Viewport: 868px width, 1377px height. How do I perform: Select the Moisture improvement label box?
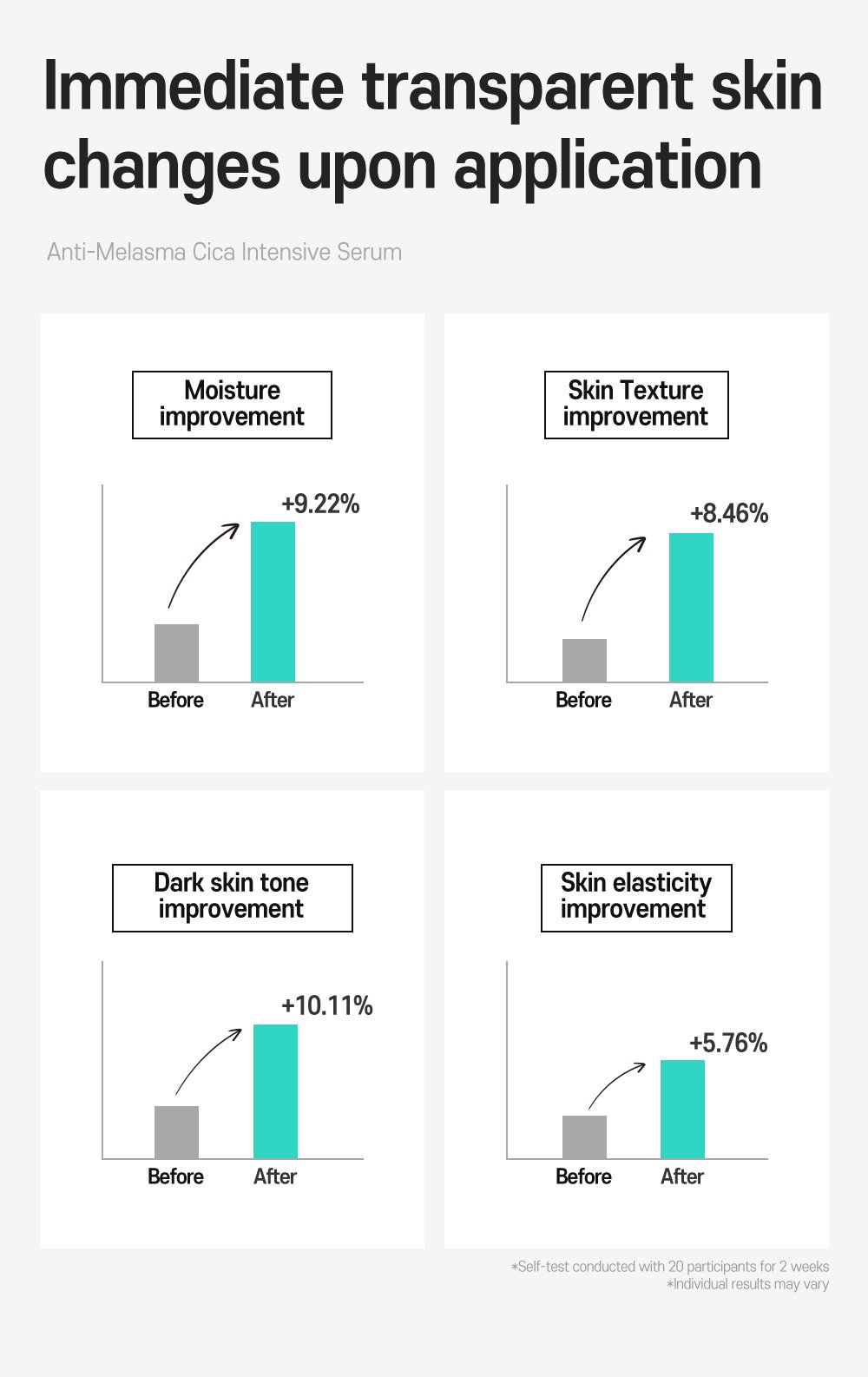(232, 405)
